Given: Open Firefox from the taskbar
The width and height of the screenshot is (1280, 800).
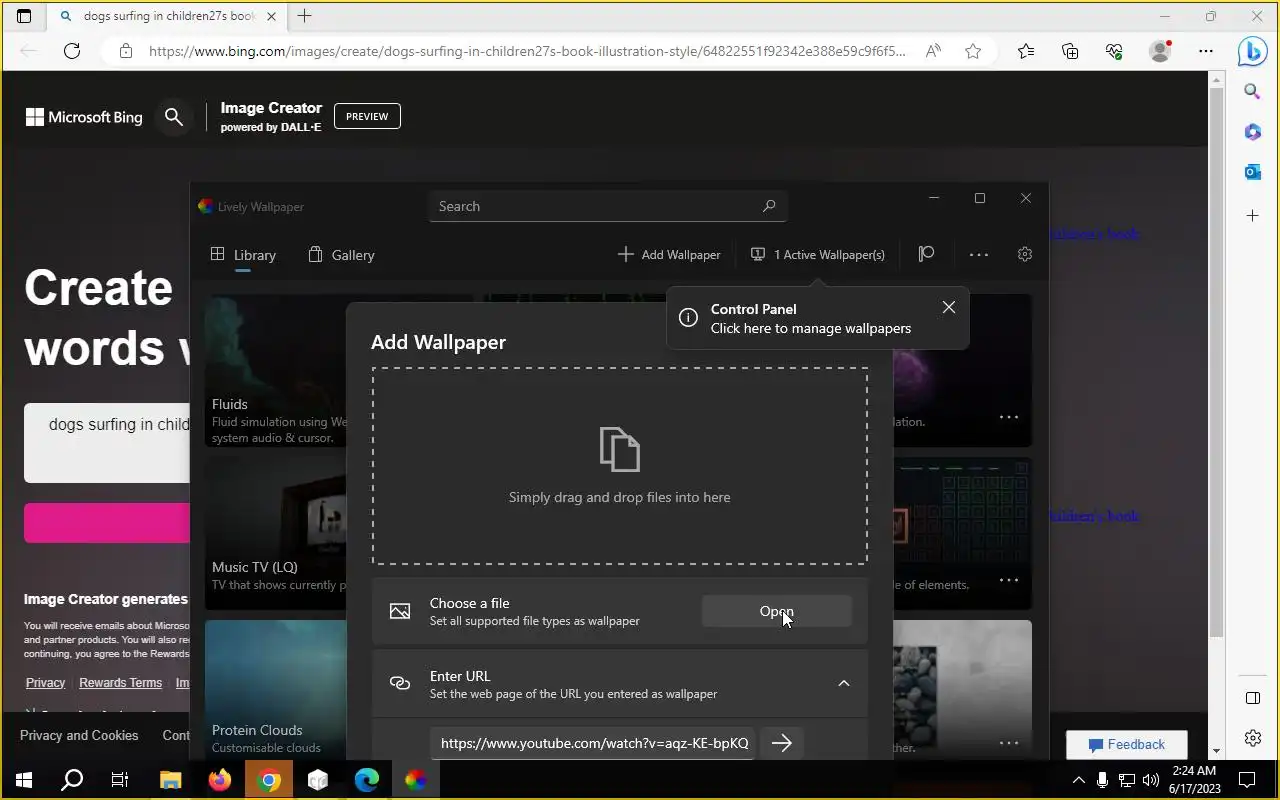Looking at the screenshot, I should [x=219, y=780].
